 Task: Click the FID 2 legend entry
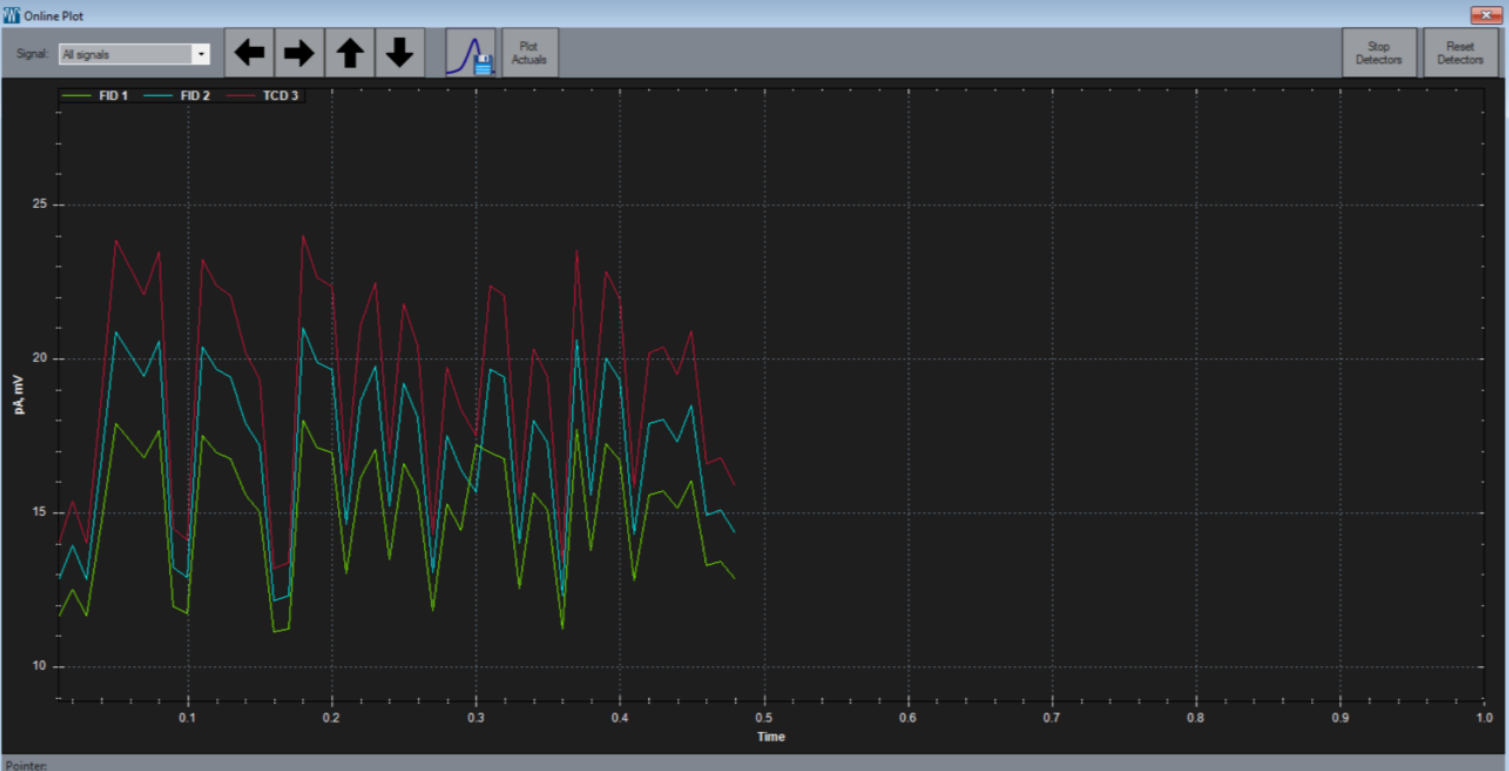click(x=177, y=96)
